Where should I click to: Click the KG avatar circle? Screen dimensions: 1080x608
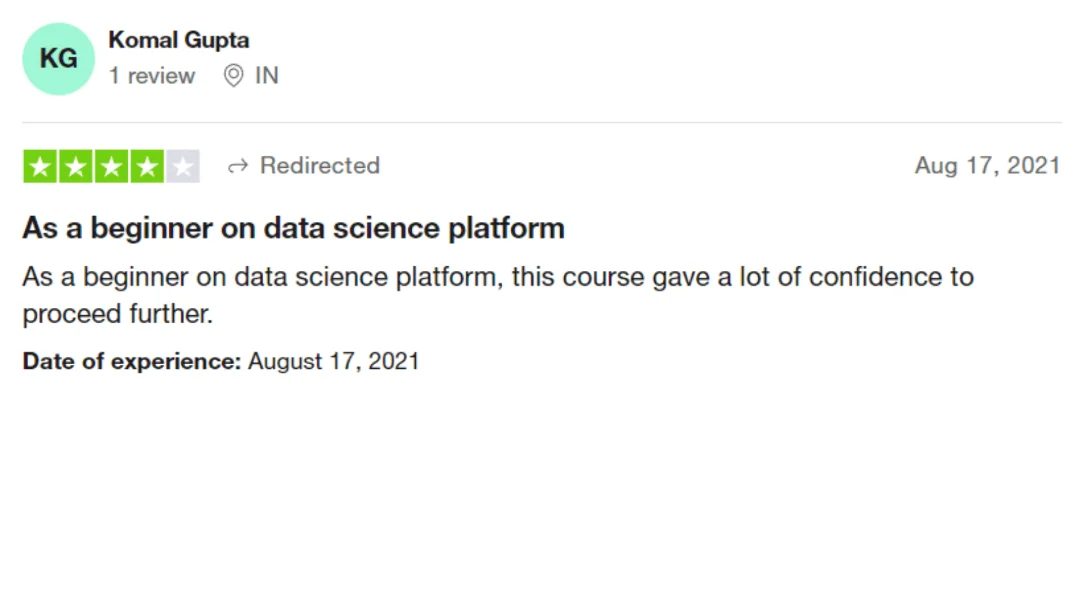coord(59,59)
